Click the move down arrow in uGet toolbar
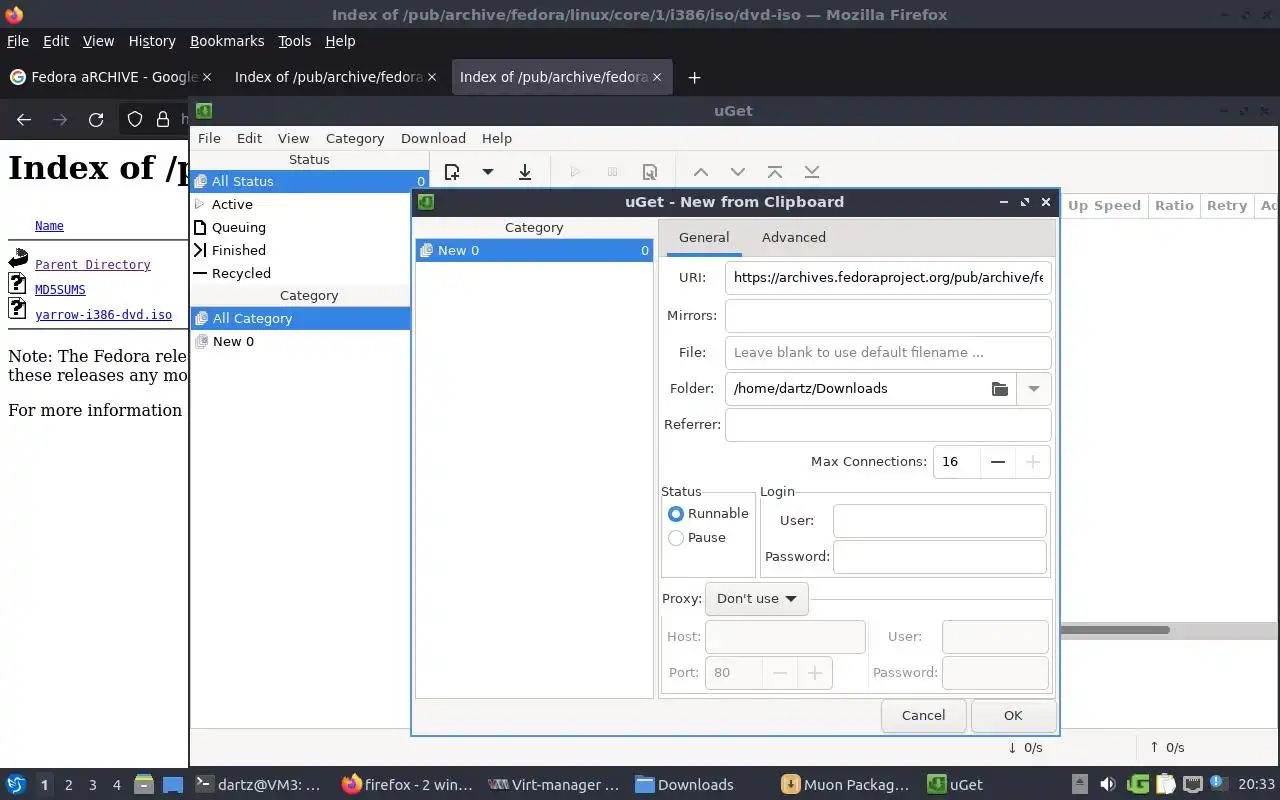This screenshot has width=1280, height=800. [738, 172]
